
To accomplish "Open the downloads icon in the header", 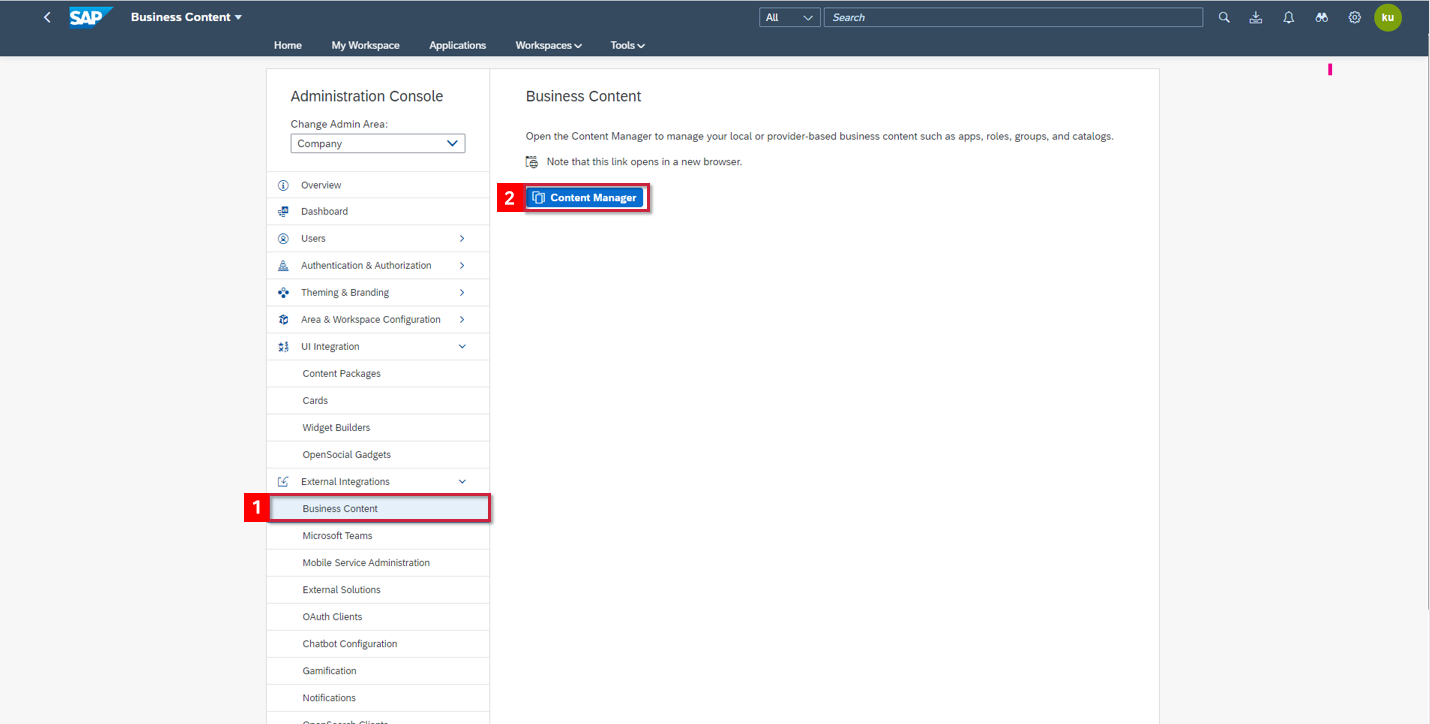I will pyautogui.click(x=1256, y=17).
